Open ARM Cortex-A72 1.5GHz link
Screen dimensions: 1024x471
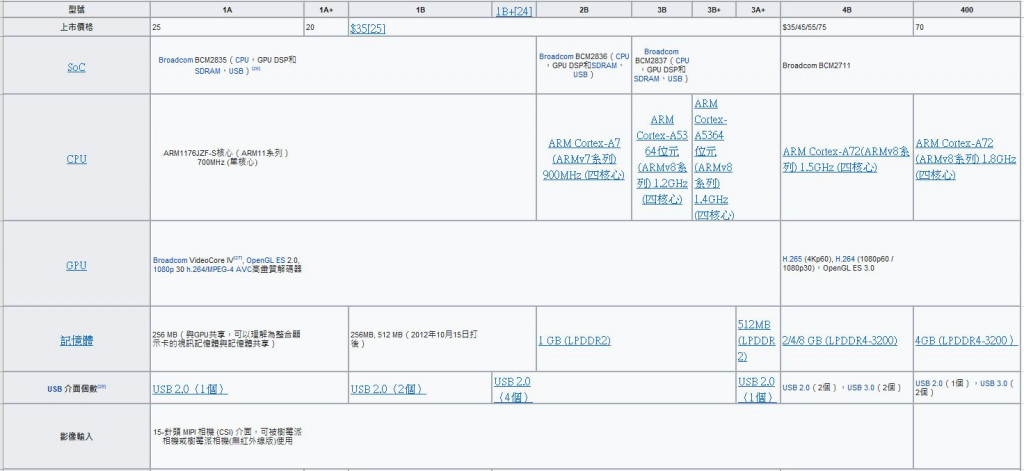(x=846, y=159)
